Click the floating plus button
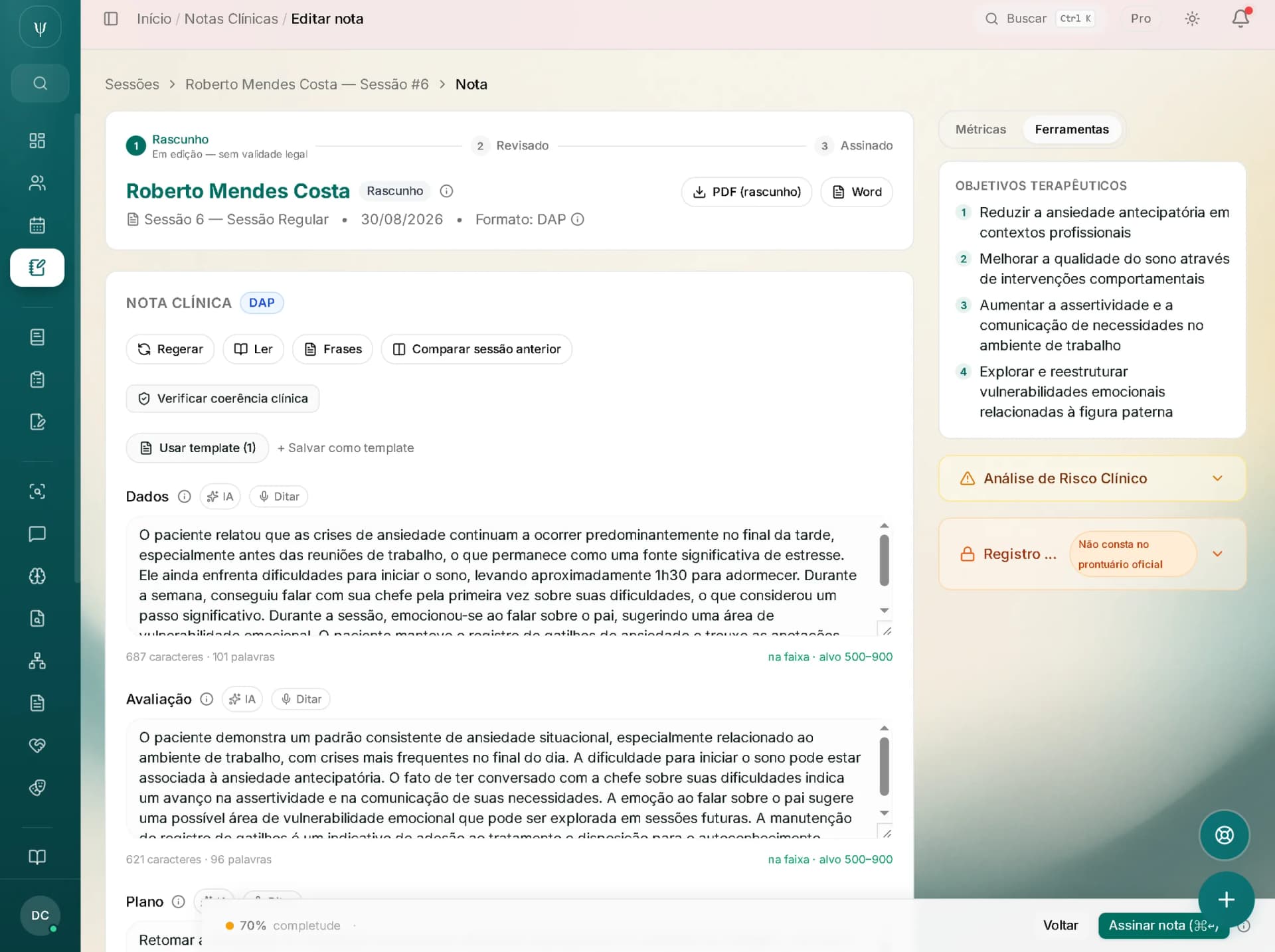The height and width of the screenshot is (952, 1275). pos(1226,900)
